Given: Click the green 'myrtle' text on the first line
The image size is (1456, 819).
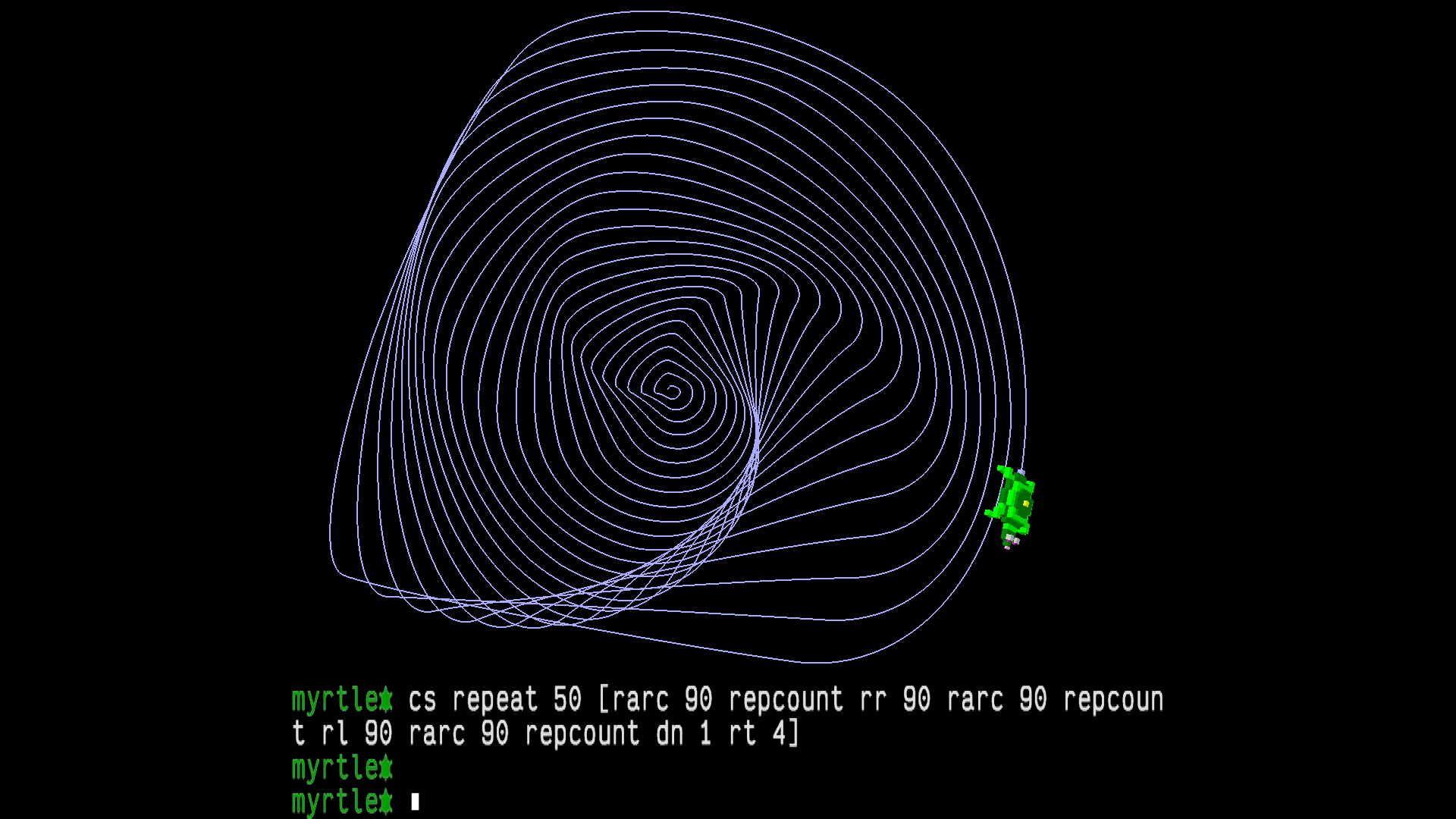Looking at the screenshot, I should pos(335,700).
